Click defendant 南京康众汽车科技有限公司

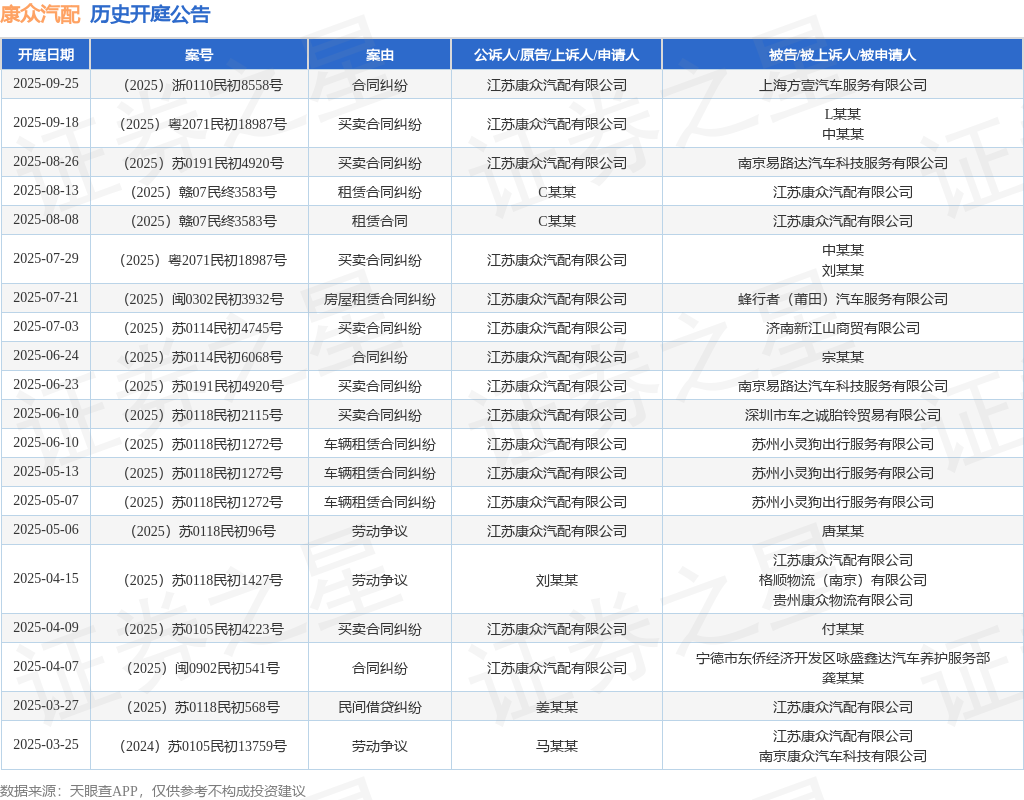[842, 756]
